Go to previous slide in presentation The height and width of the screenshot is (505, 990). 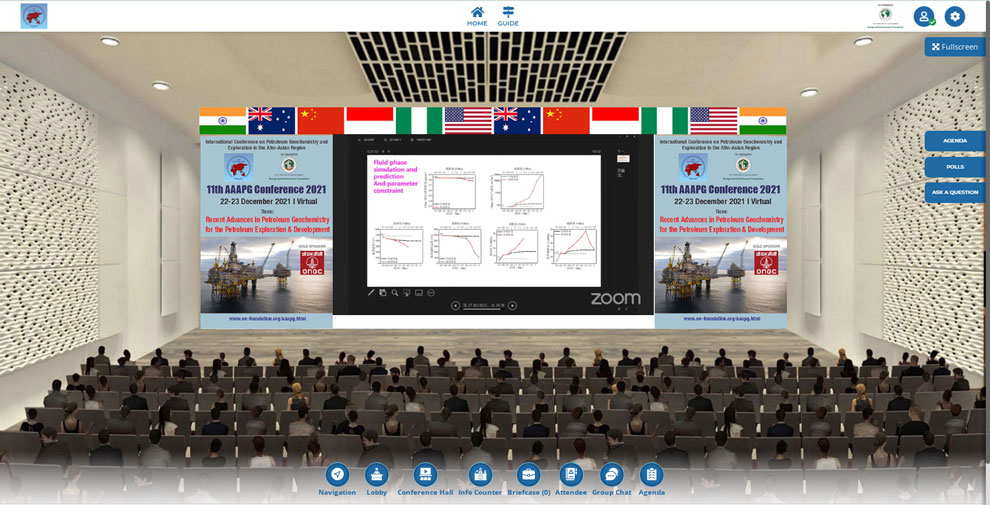456,306
